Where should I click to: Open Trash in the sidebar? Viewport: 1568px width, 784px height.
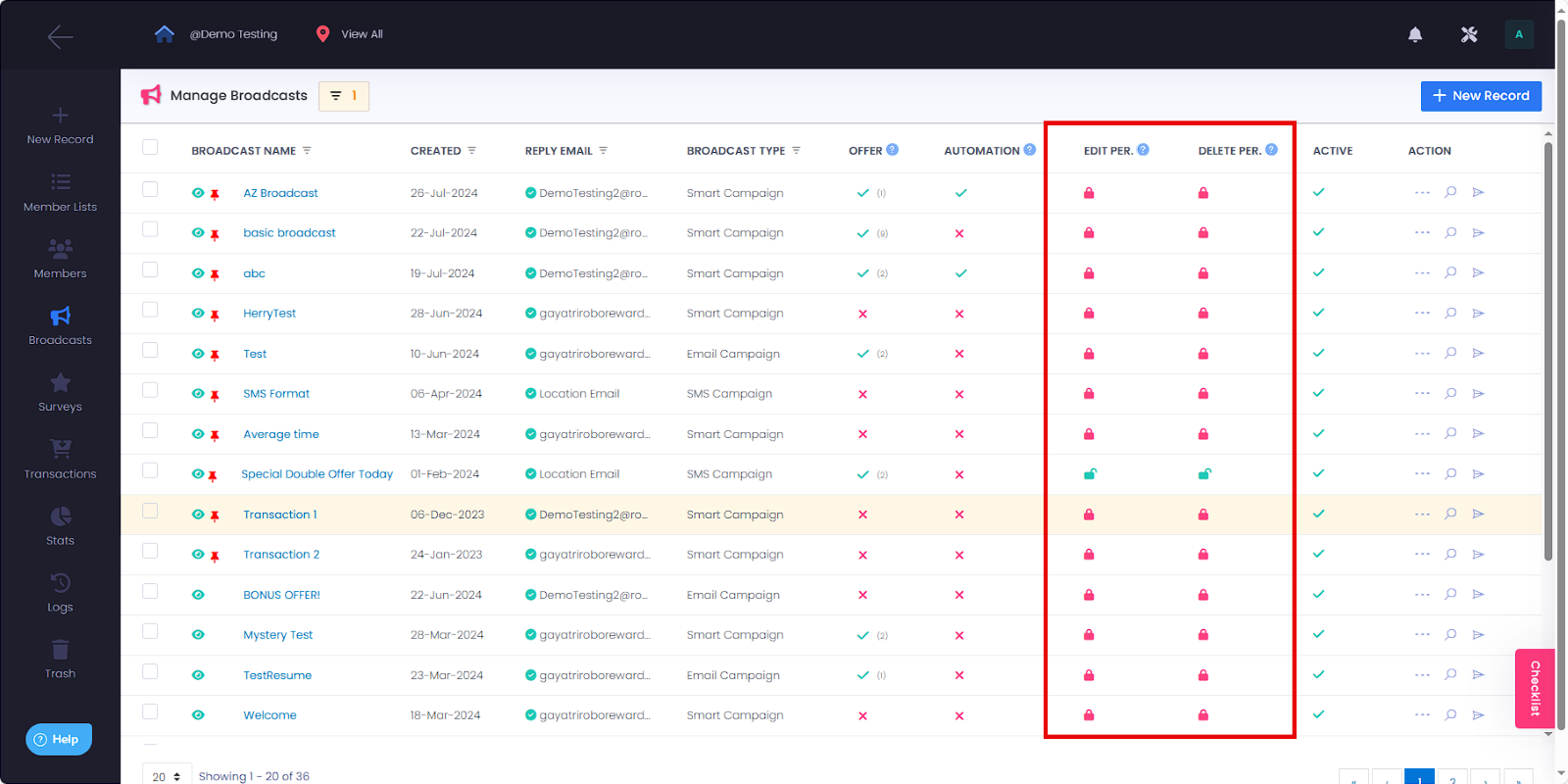[60, 660]
